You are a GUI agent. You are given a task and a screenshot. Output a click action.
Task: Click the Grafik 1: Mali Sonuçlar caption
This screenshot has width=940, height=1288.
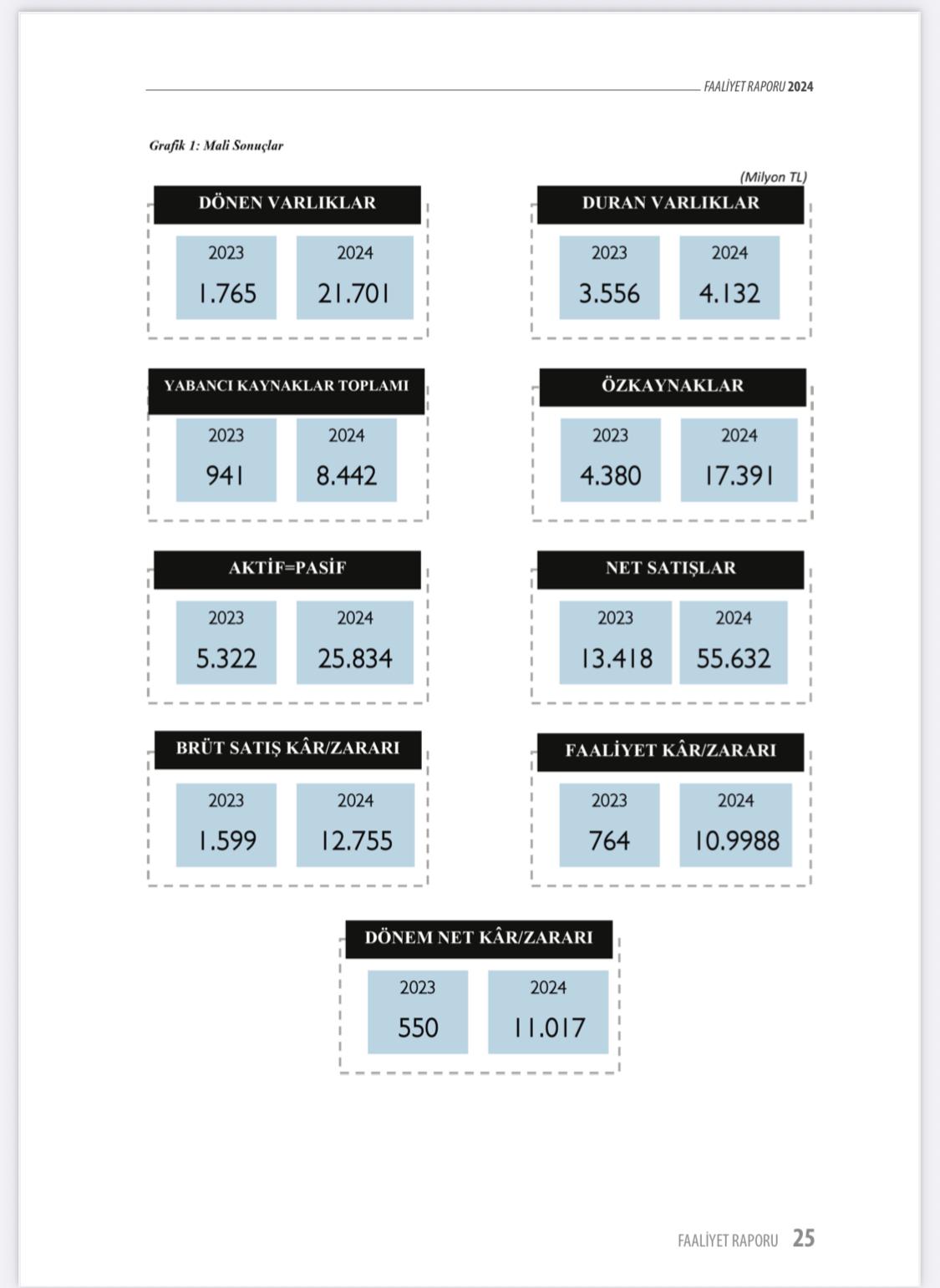click(x=216, y=145)
